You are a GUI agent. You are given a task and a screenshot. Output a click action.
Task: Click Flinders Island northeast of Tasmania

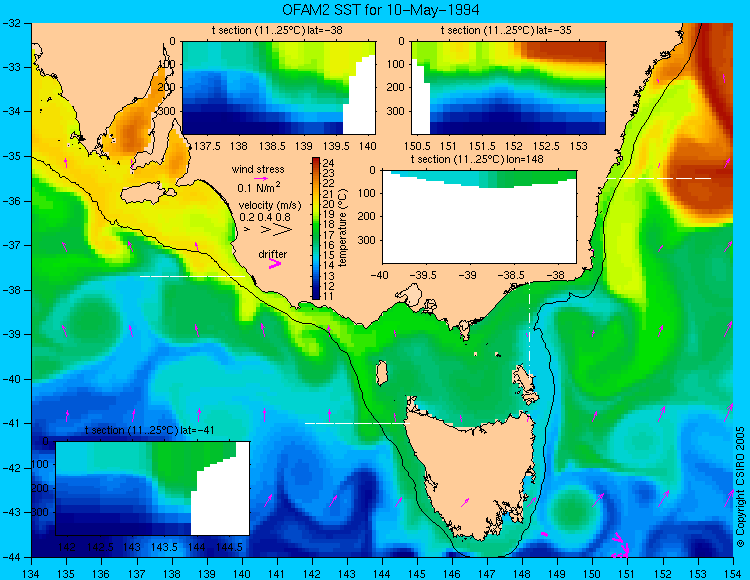coord(522,377)
